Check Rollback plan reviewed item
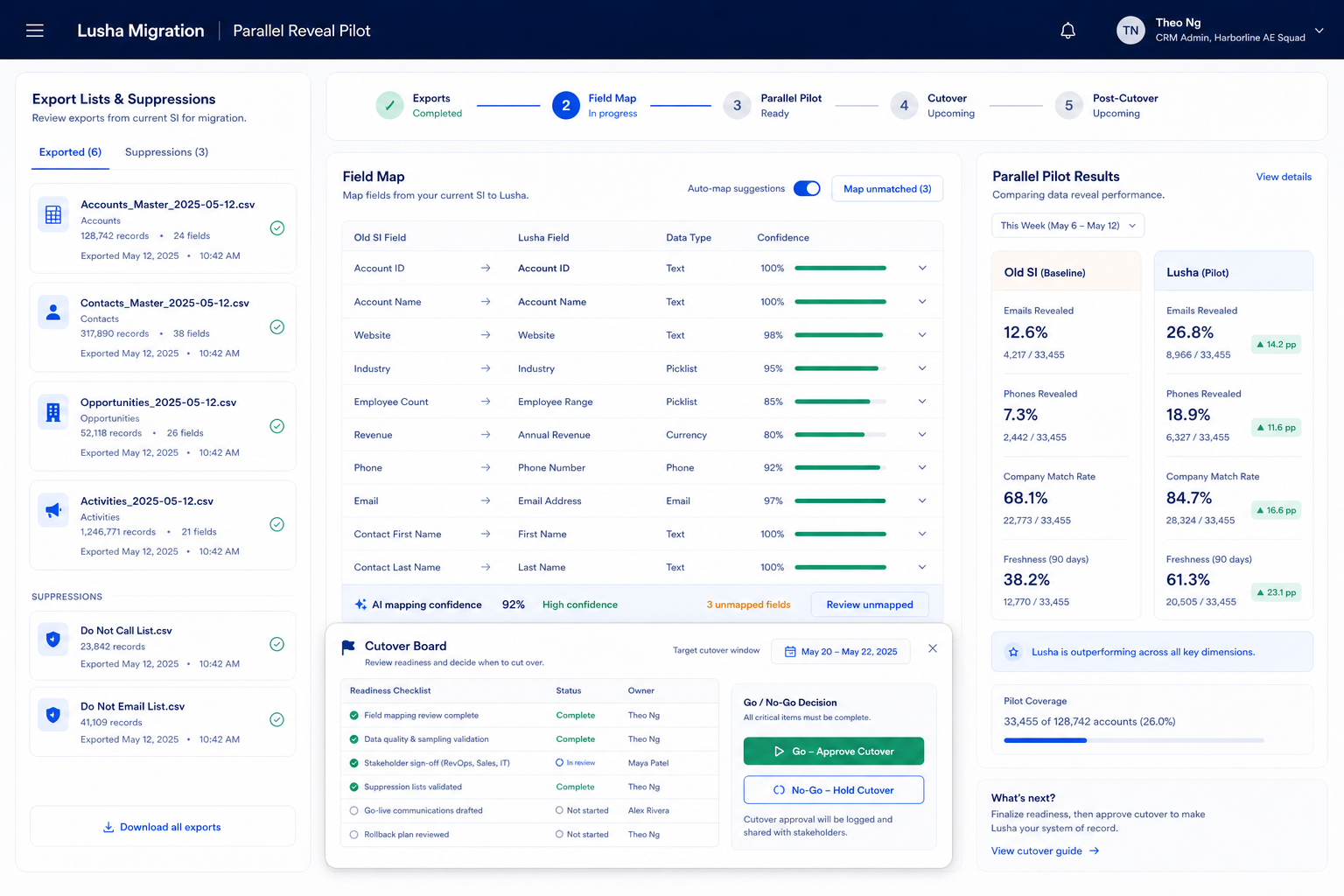 pos(354,835)
